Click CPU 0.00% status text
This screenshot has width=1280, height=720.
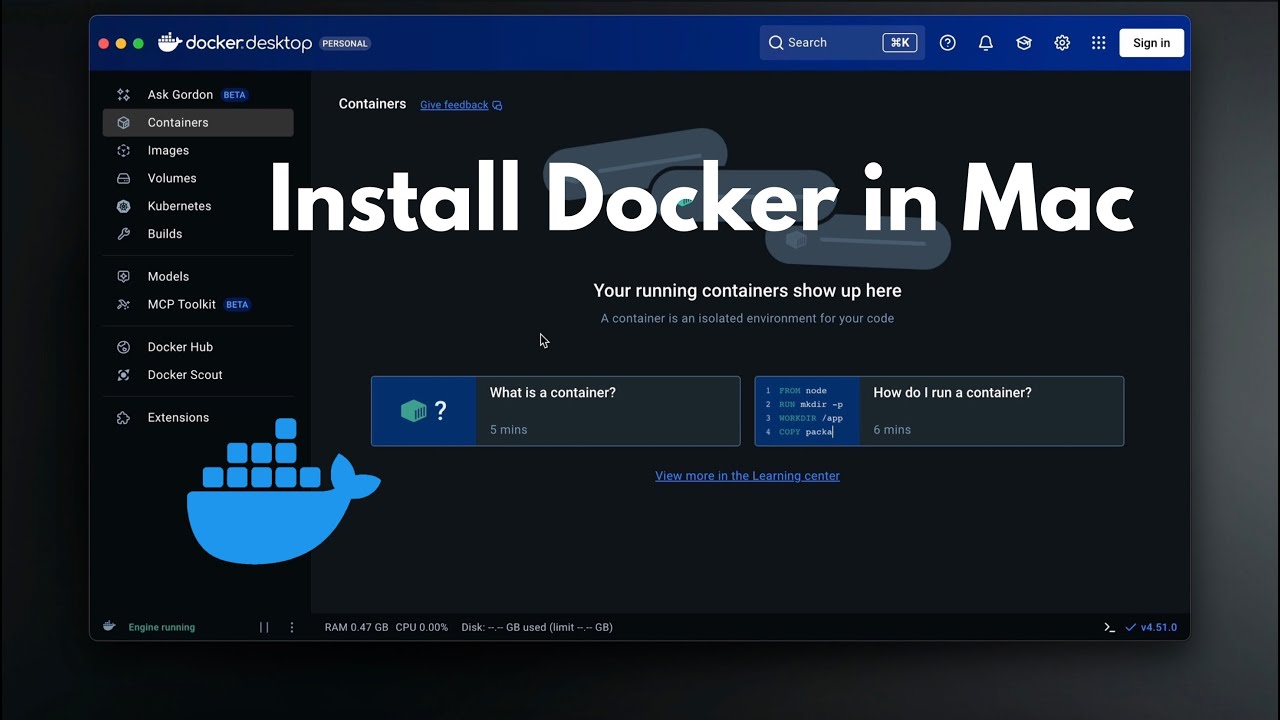421,627
